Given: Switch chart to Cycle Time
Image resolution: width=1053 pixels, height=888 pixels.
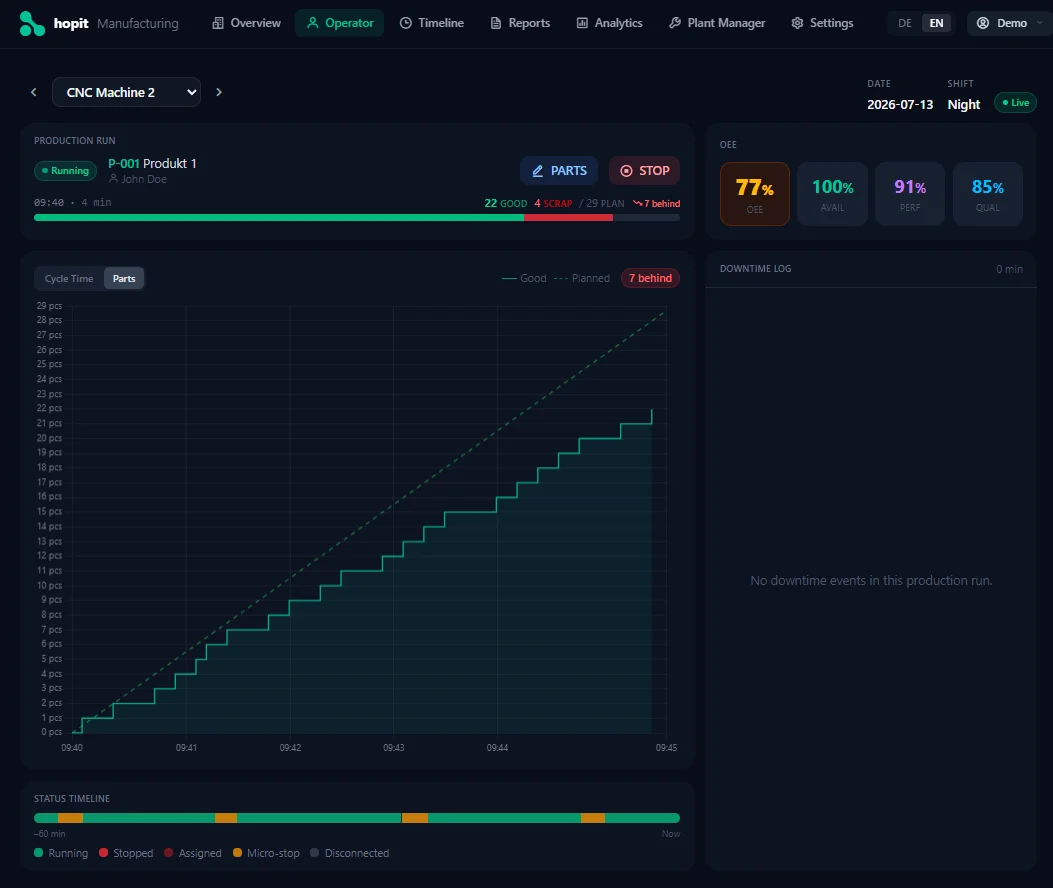Looking at the screenshot, I should [x=69, y=279].
